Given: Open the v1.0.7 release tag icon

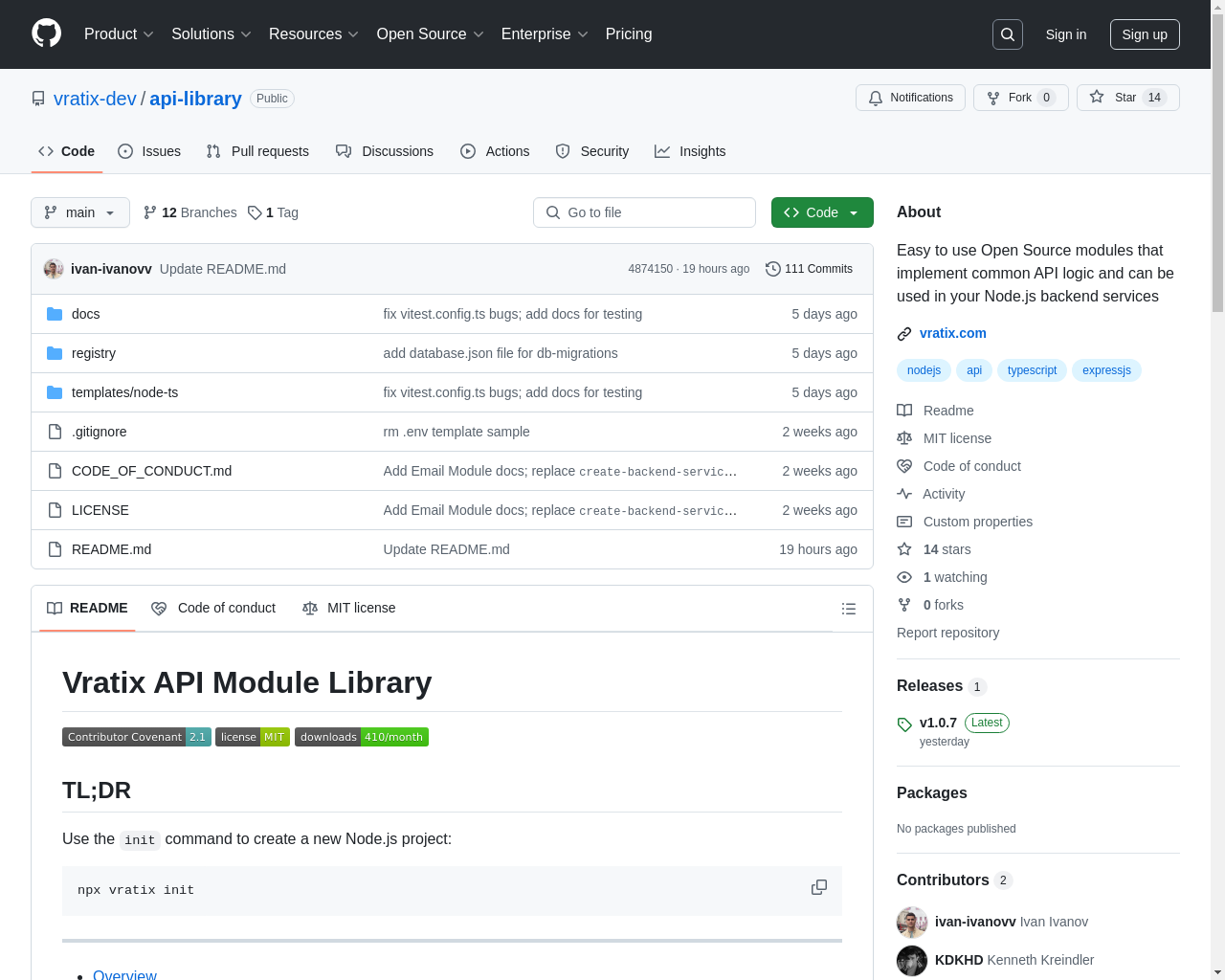Looking at the screenshot, I should point(904,724).
